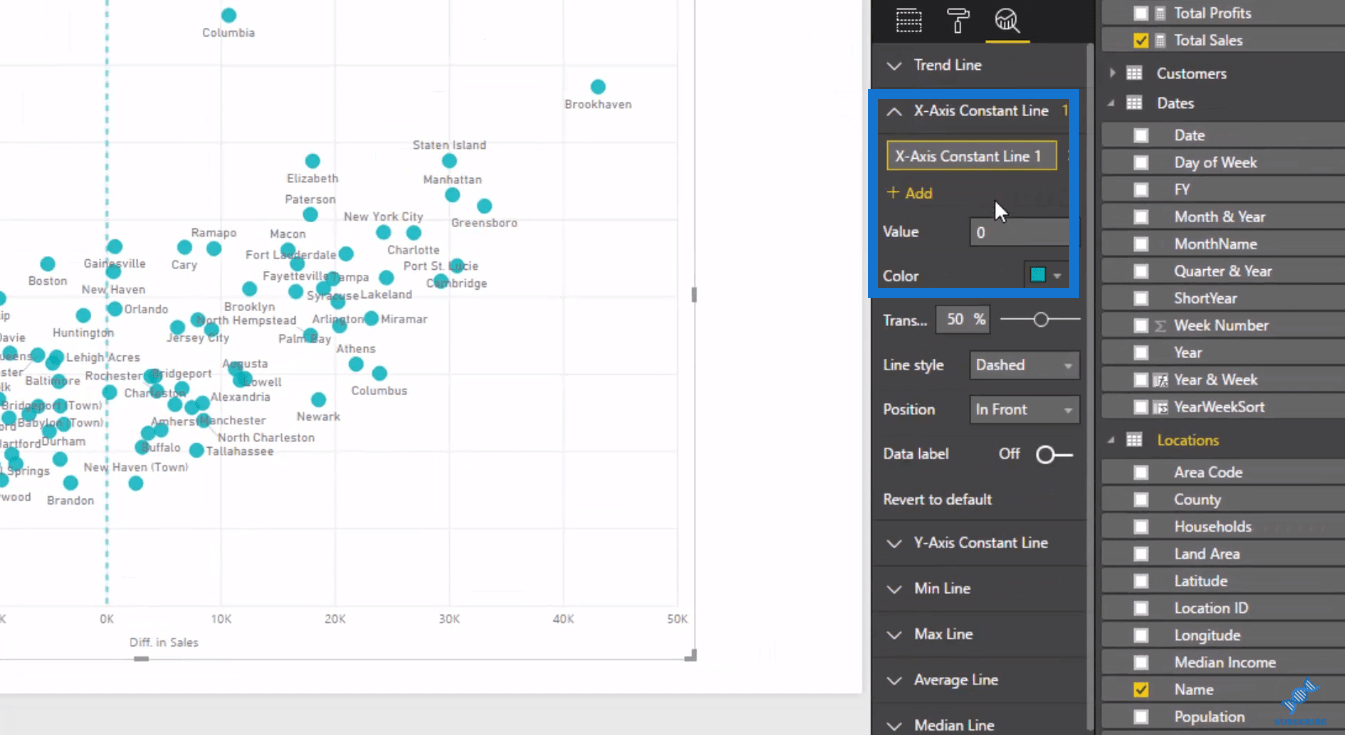Check the MonthName field
Screen dimensions: 1345x735
tap(1141, 244)
